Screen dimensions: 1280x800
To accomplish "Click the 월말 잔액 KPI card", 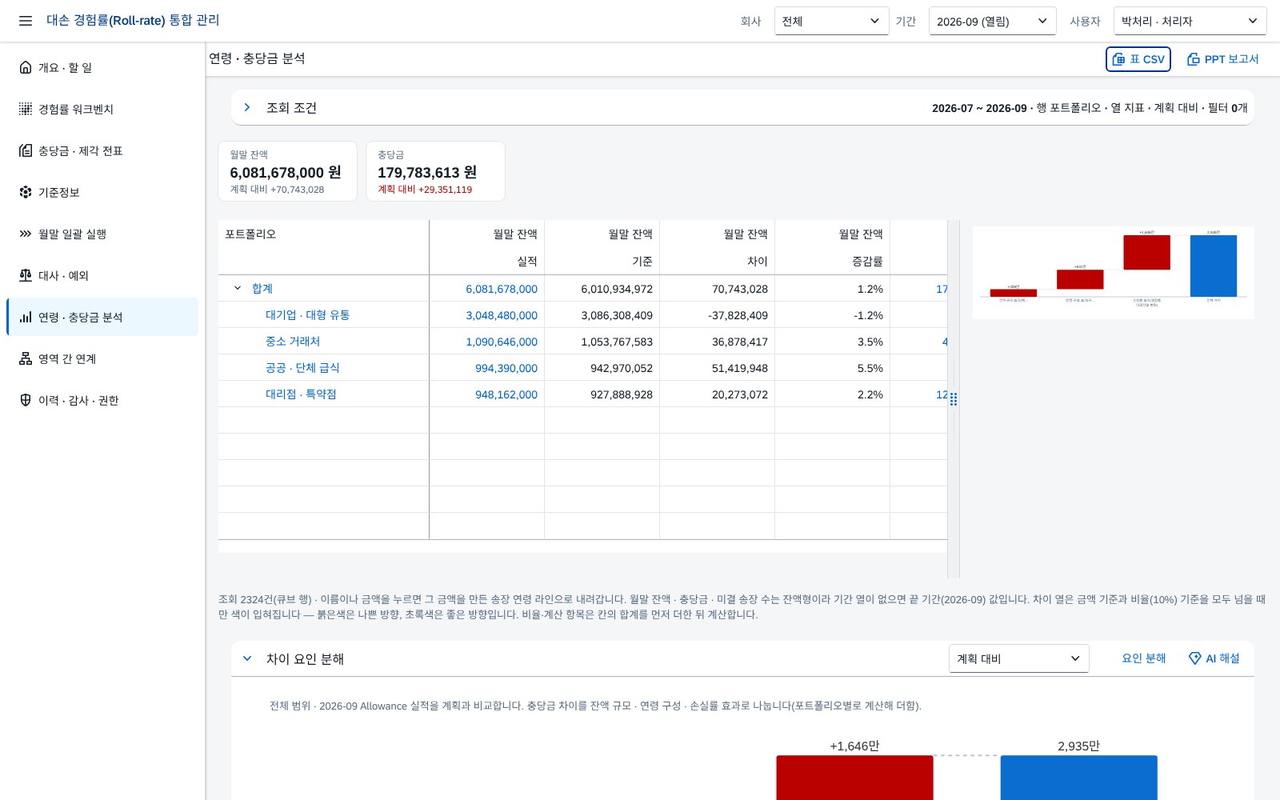I will pyautogui.click(x=287, y=171).
